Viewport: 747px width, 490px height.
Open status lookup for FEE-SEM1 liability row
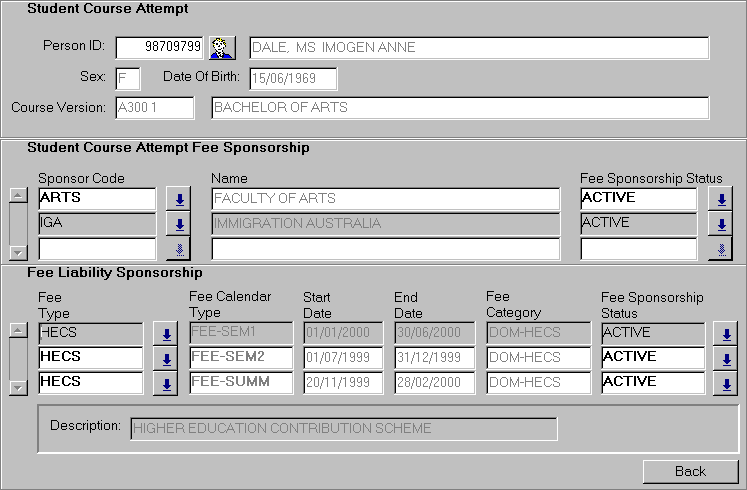(725, 334)
